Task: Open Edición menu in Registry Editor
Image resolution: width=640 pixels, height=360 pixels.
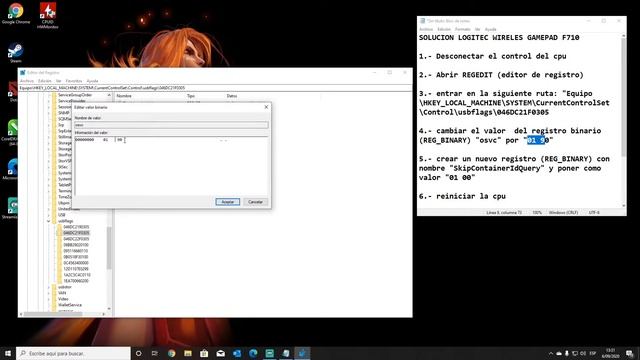Action: point(44,81)
